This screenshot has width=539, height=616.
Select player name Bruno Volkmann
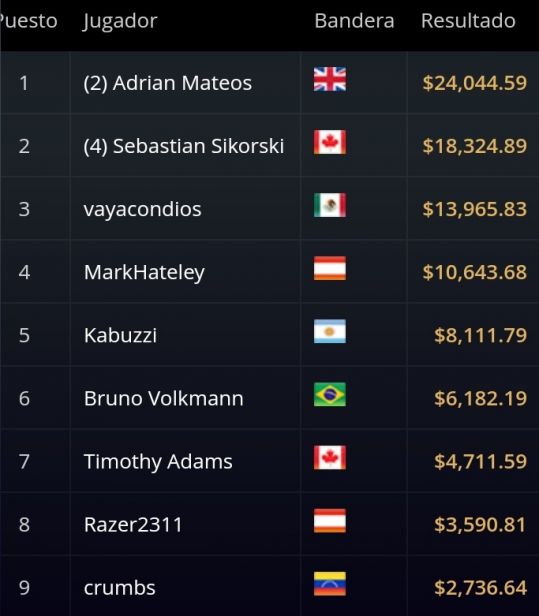pyautogui.click(x=163, y=398)
